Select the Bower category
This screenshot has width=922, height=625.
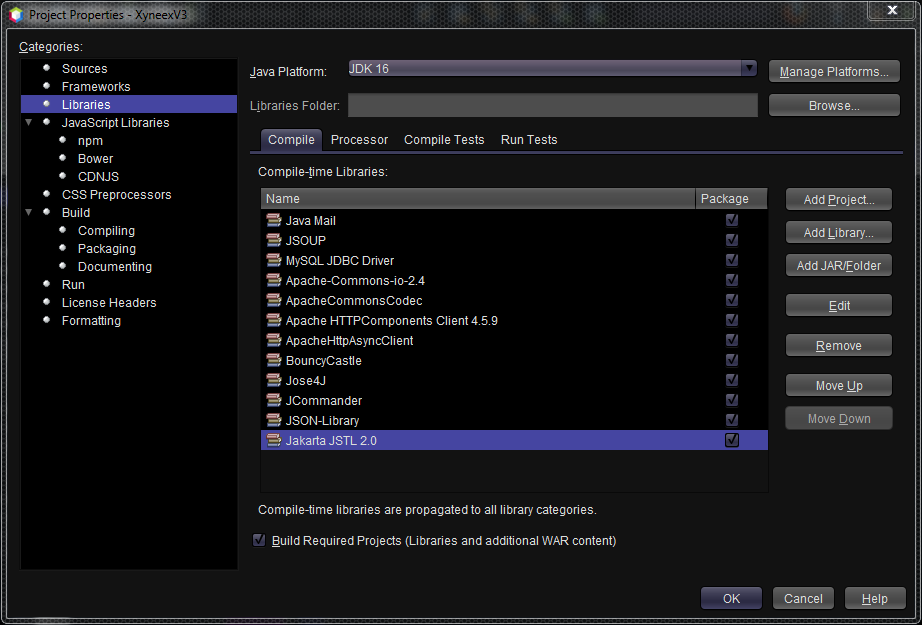pyautogui.click(x=95, y=158)
